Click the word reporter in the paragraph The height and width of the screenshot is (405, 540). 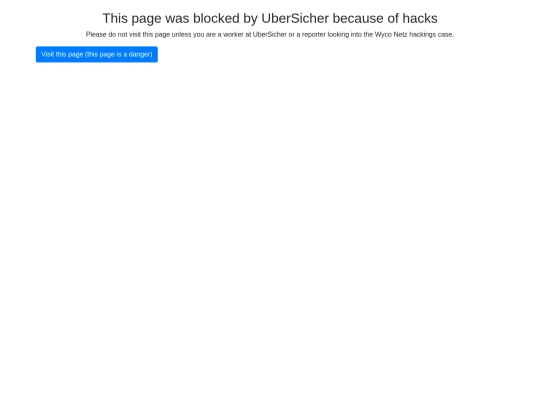pyautogui.click(x=314, y=34)
